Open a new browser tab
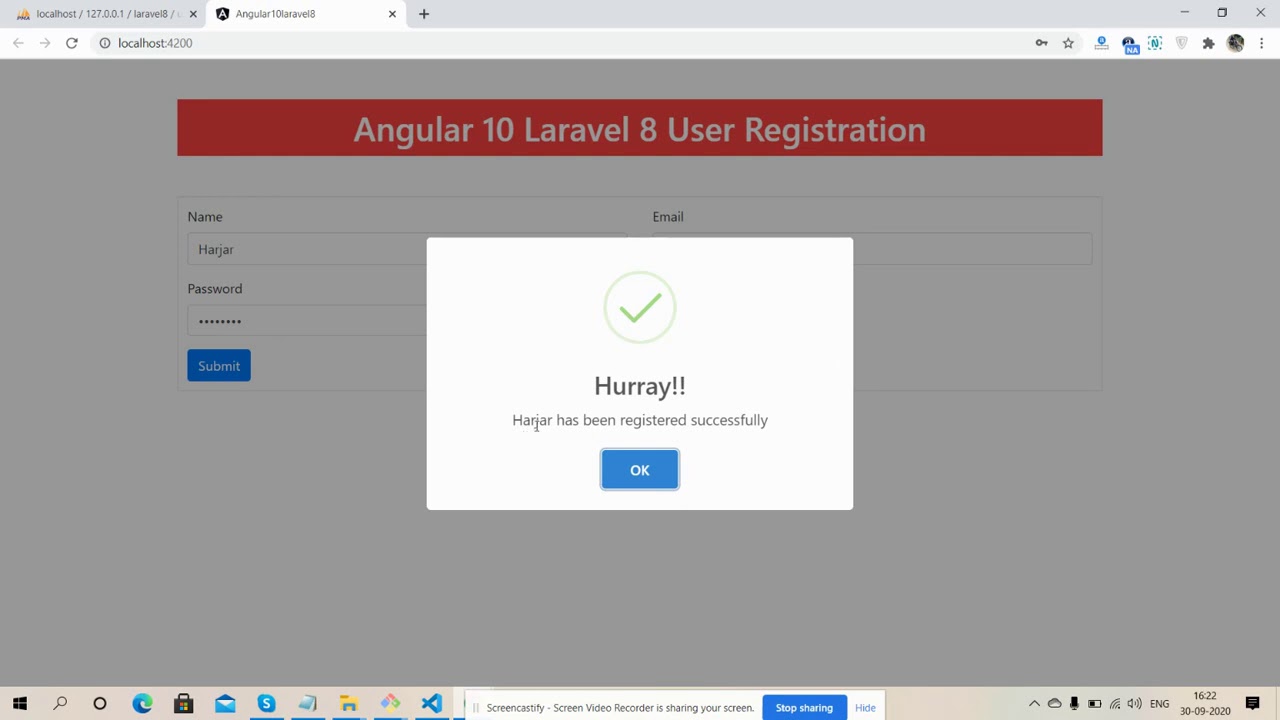The height and width of the screenshot is (720, 1280). coord(424,14)
